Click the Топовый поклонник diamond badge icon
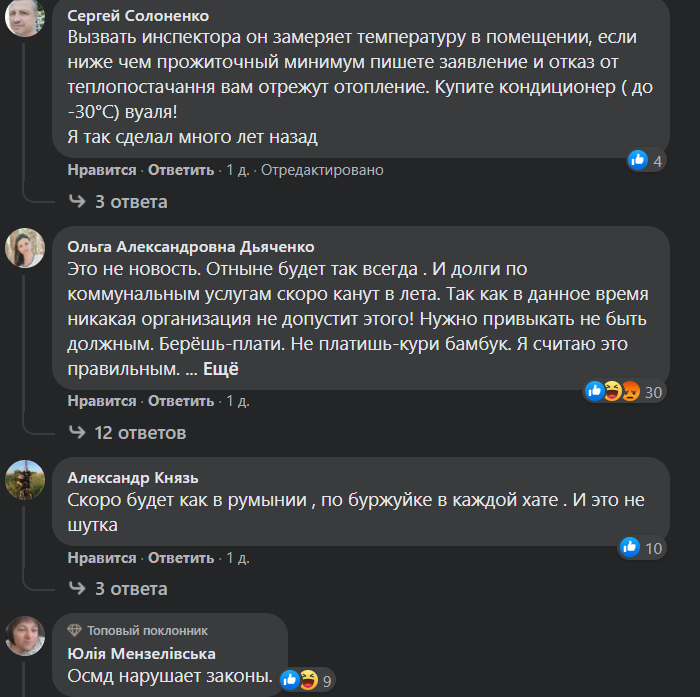This screenshot has height=697, width=700. point(75,630)
